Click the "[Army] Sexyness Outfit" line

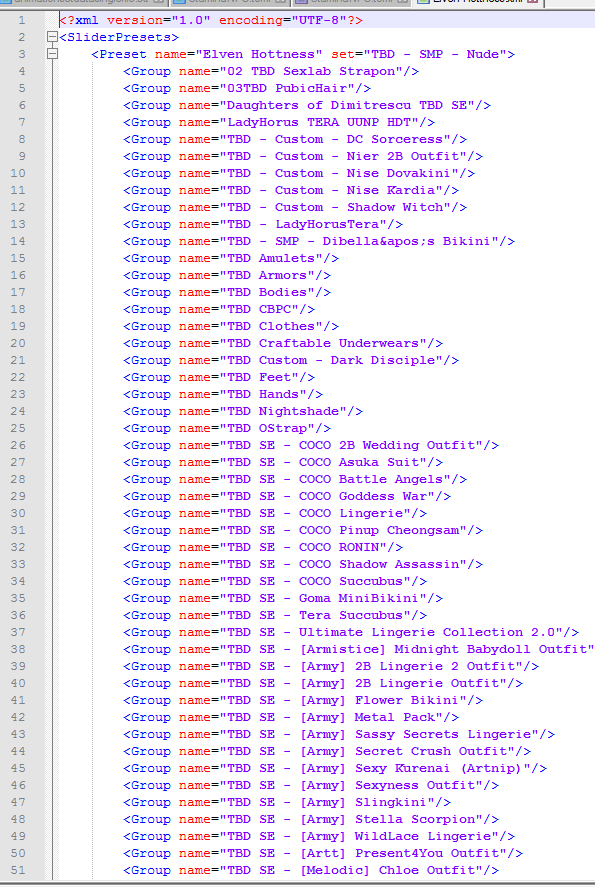311,784
